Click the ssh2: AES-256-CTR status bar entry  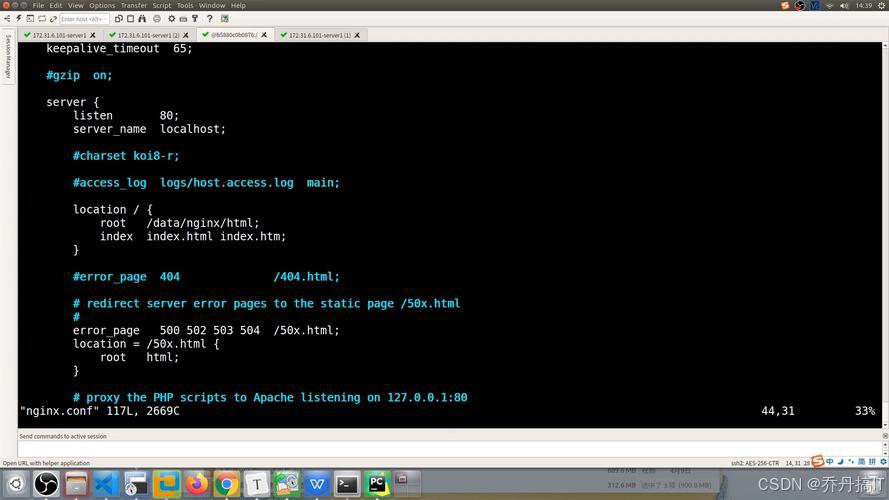[755, 463]
